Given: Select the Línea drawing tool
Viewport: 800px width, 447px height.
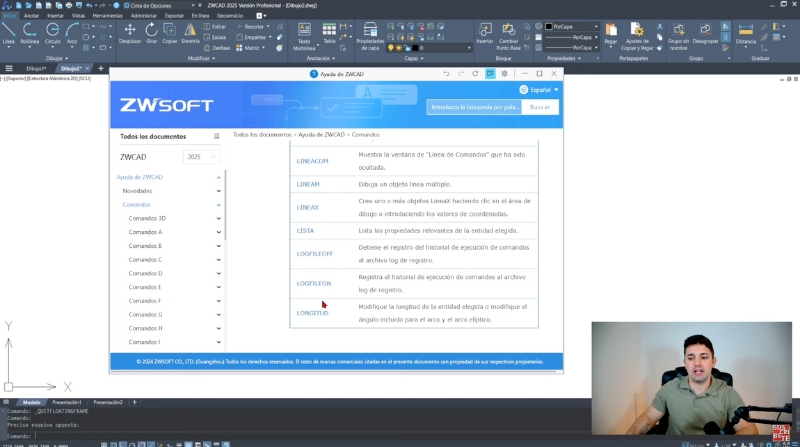Looking at the screenshot, I should pyautogui.click(x=9, y=32).
